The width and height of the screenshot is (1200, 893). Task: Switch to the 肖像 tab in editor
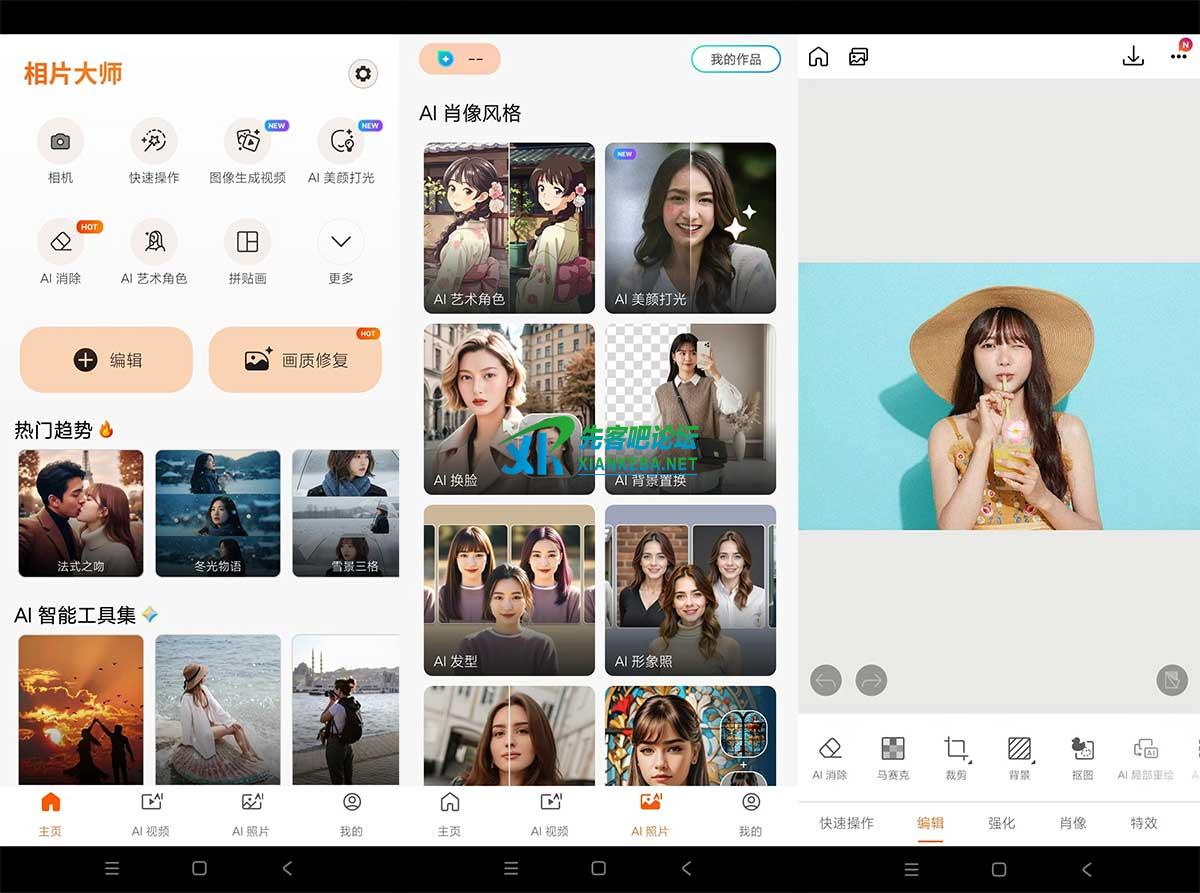(1073, 823)
